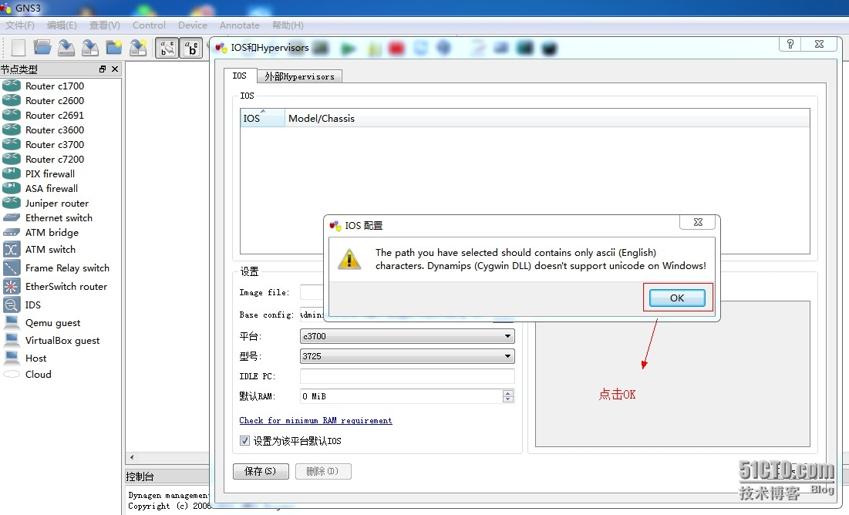Click the Base config input field
The image size is (849, 515).
[x=312, y=314]
